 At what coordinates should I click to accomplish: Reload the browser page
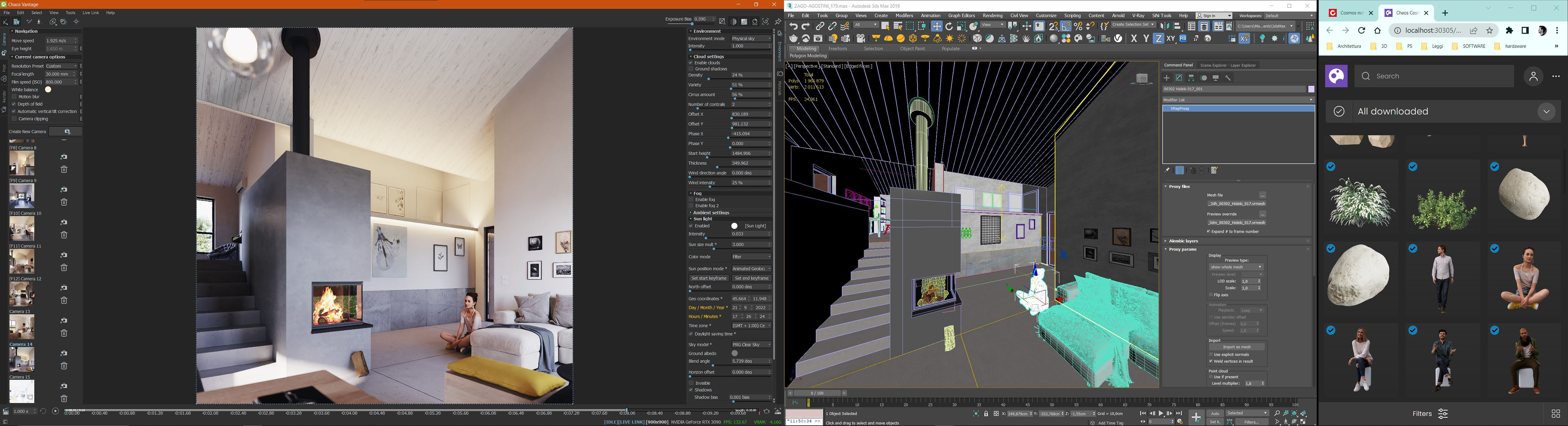1362,31
